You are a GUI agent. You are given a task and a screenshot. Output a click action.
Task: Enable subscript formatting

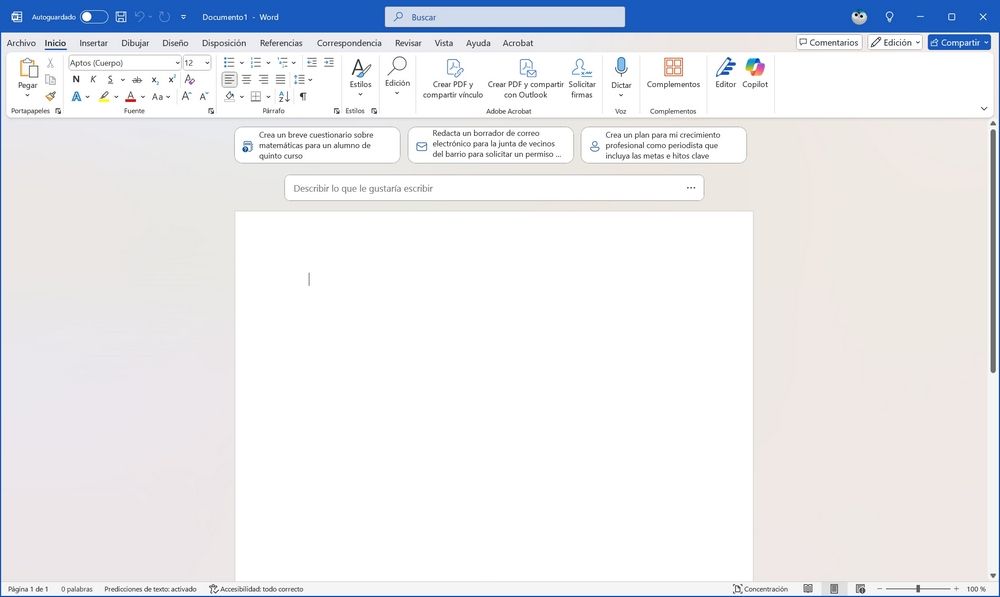(154, 79)
